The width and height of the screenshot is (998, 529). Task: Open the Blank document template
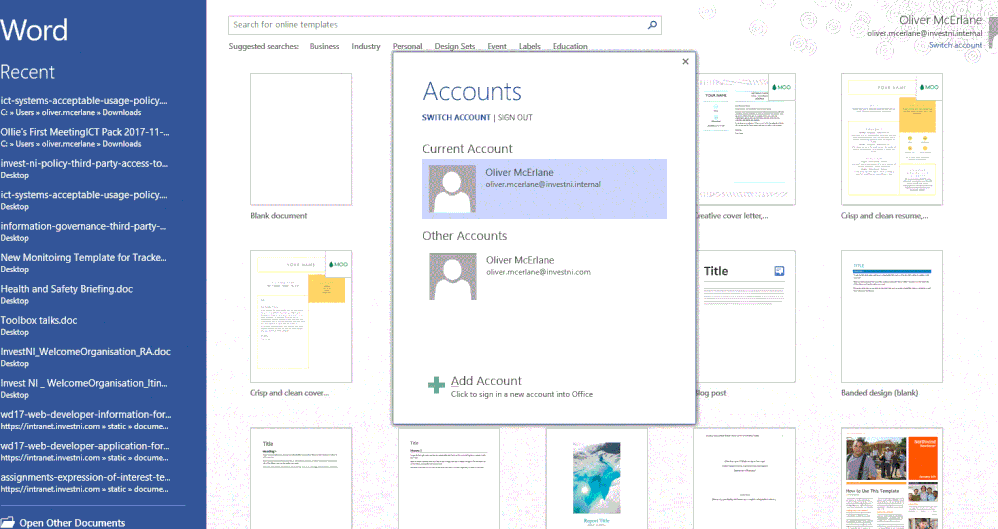coord(301,139)
